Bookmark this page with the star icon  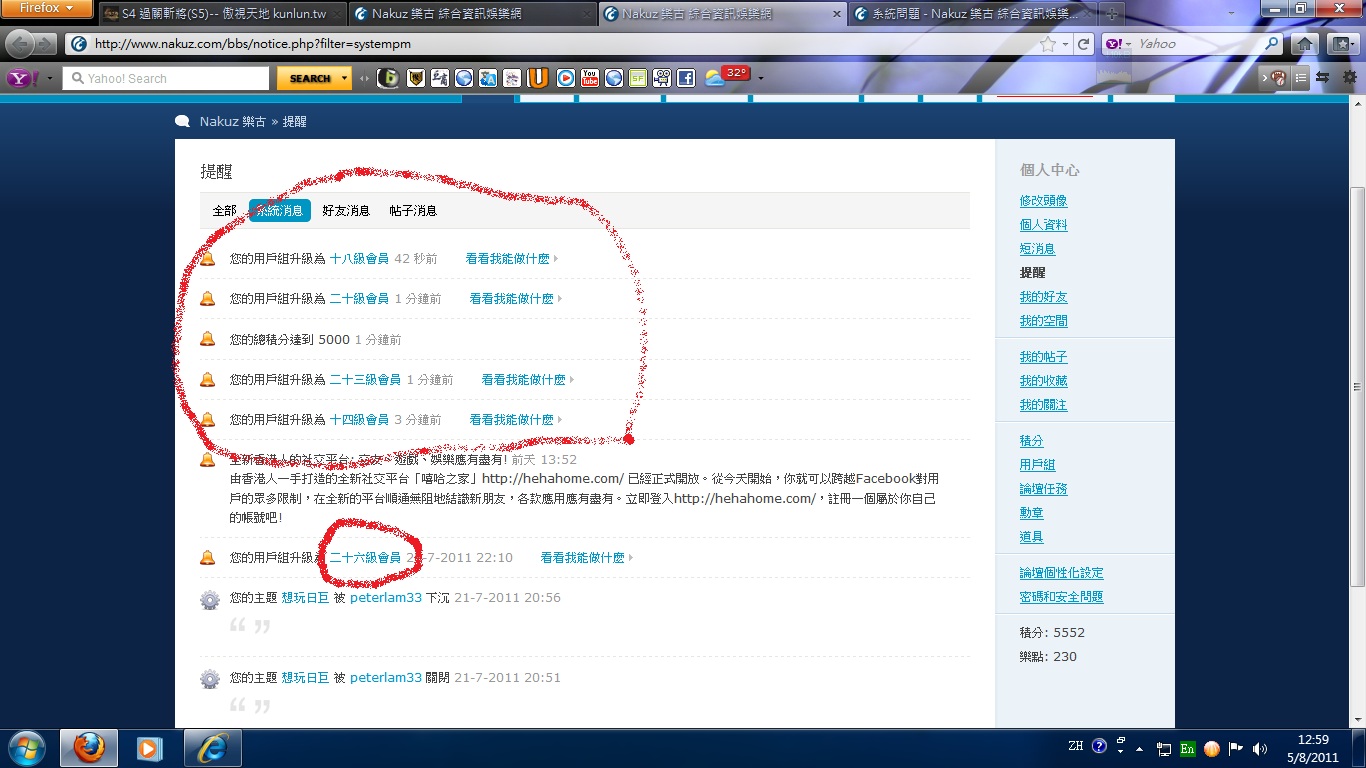click(x=1047, y=44)
